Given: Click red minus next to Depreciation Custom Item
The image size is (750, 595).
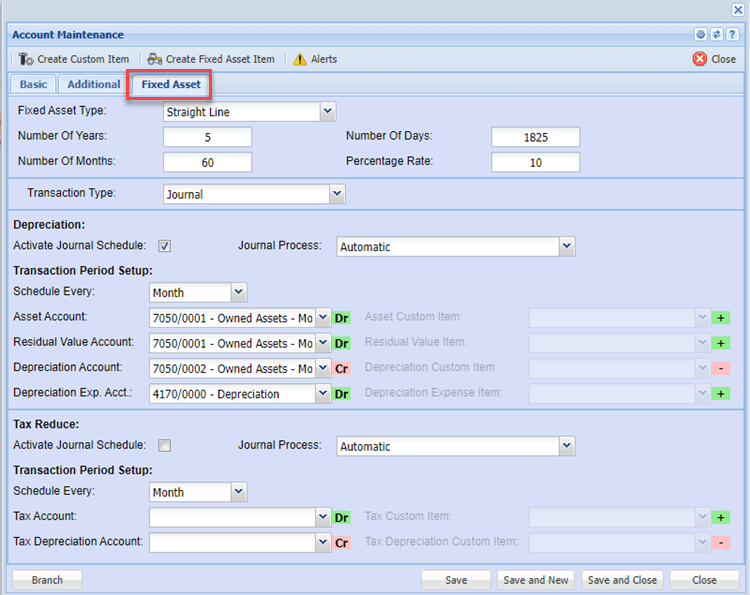Looking at the screenshot, I should pos(720,368).
